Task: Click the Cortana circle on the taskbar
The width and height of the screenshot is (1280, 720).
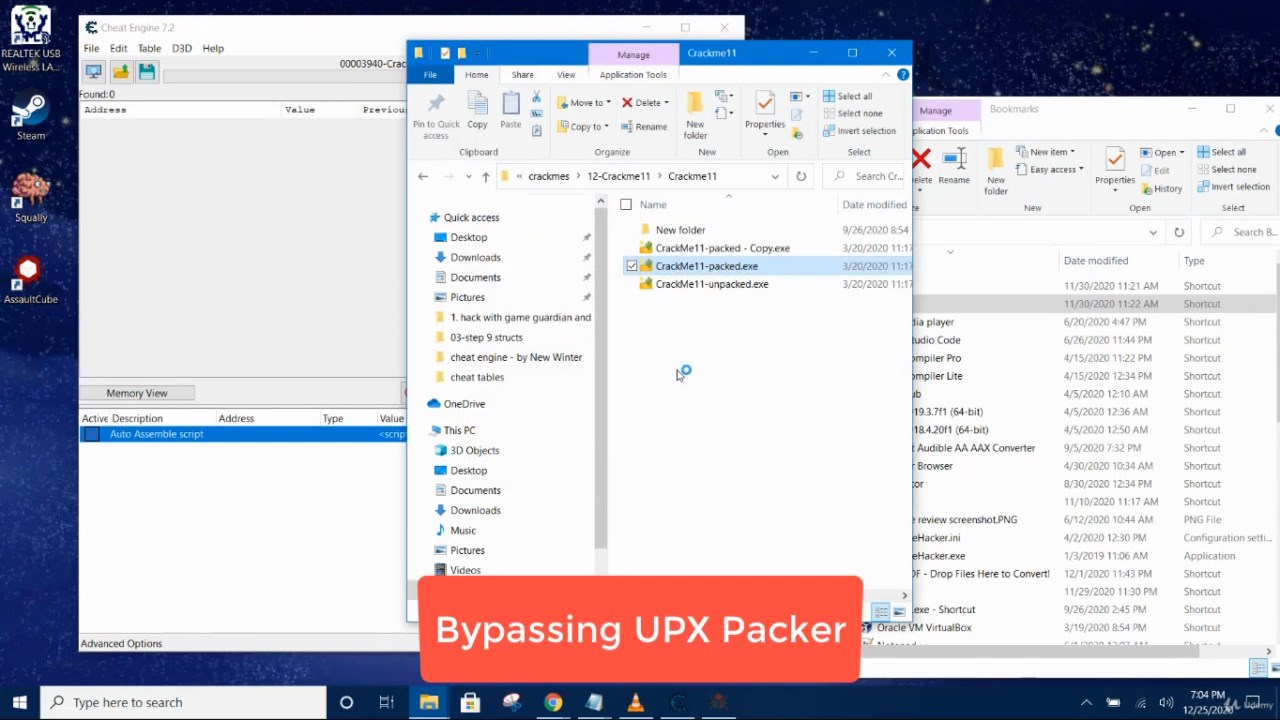Action: (x=346, y=702)
